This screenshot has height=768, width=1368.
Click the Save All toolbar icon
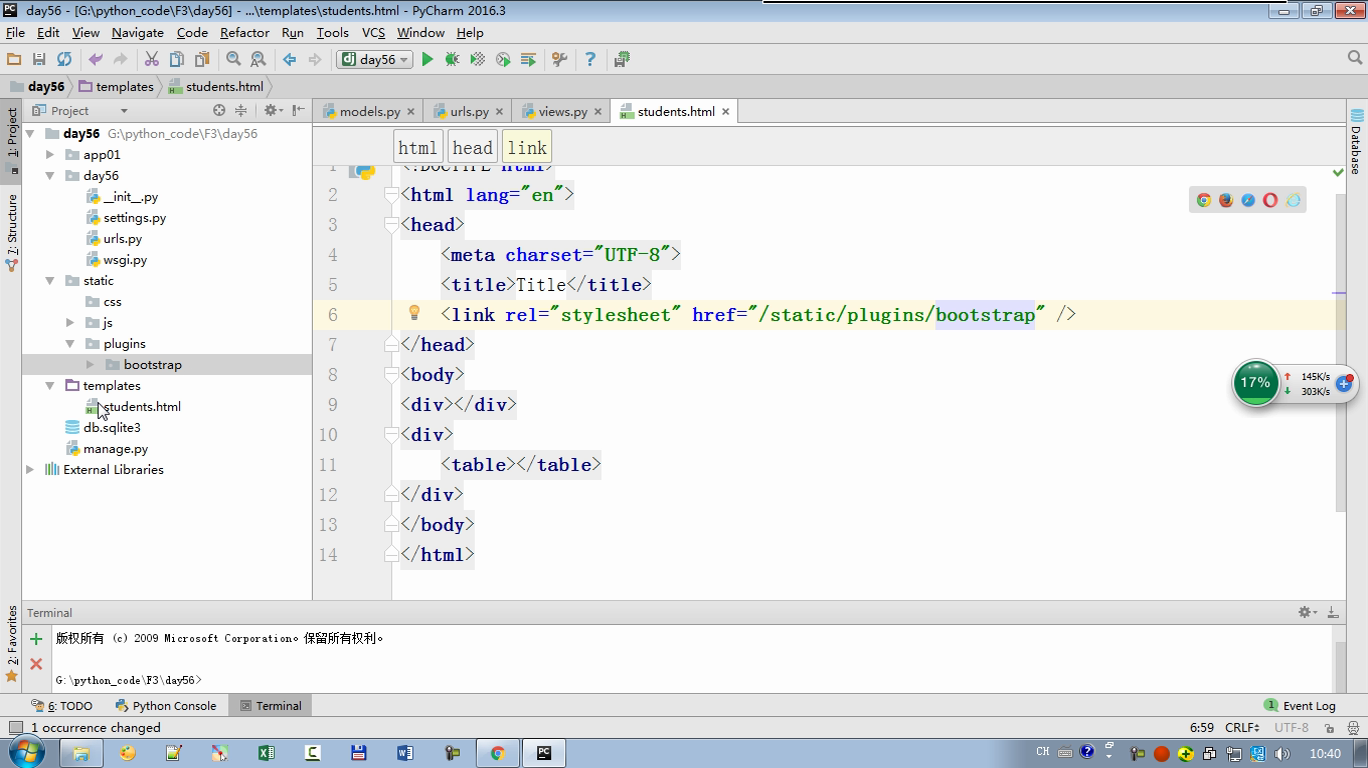(x=39, y=60)
